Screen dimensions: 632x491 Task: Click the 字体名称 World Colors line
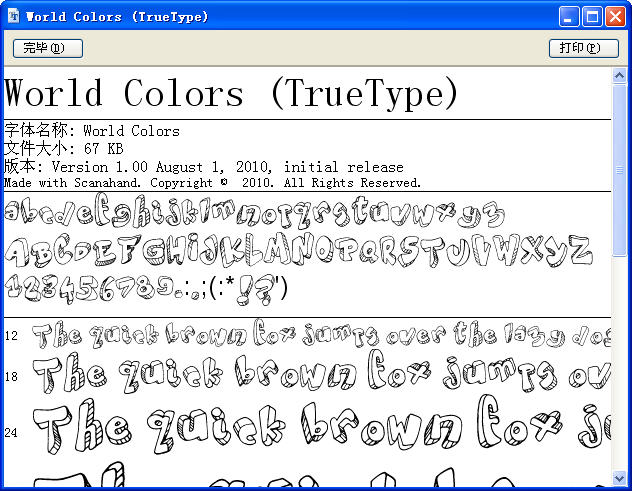pyautogui.click(x=92, y=131)
